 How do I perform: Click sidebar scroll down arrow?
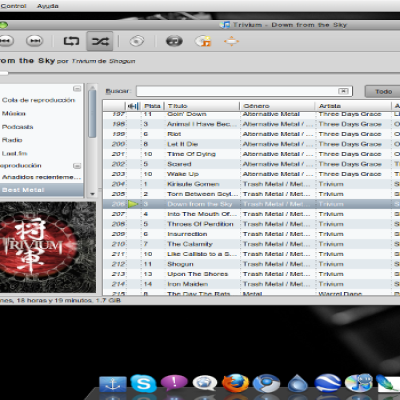[92, 194]
